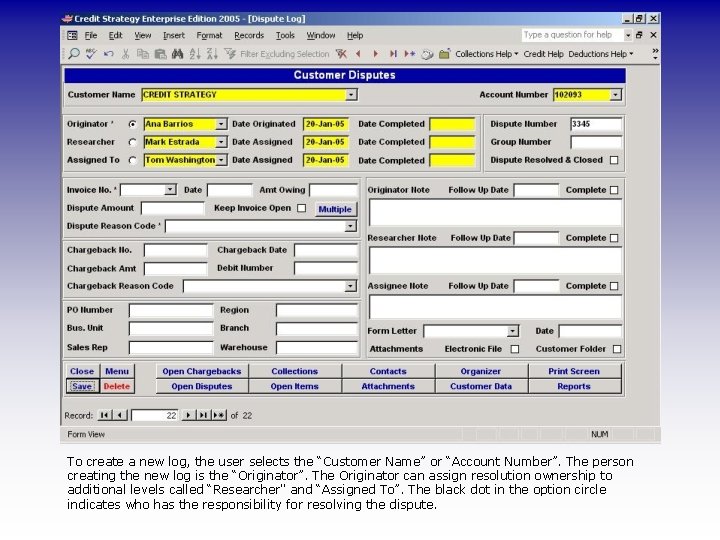Click the Open Chargebacks button

(202, 371)
